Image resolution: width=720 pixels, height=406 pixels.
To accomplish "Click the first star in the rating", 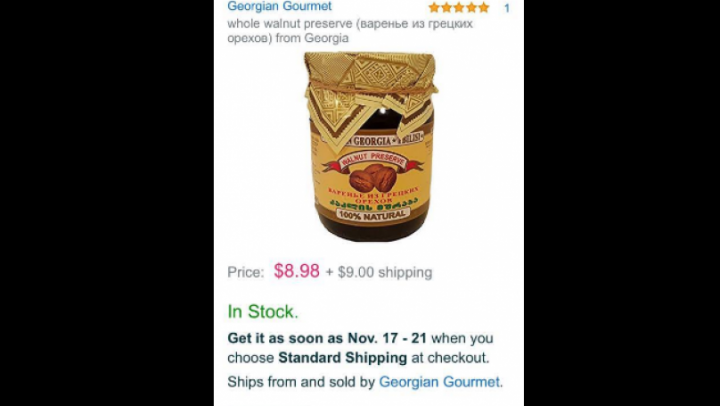I will [x=434, y=7].
